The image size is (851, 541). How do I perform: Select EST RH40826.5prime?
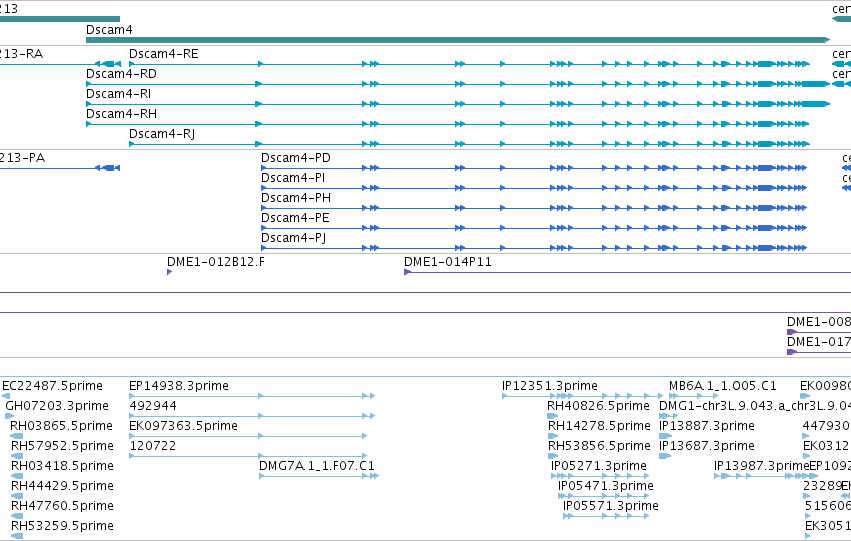click(598, 406)
